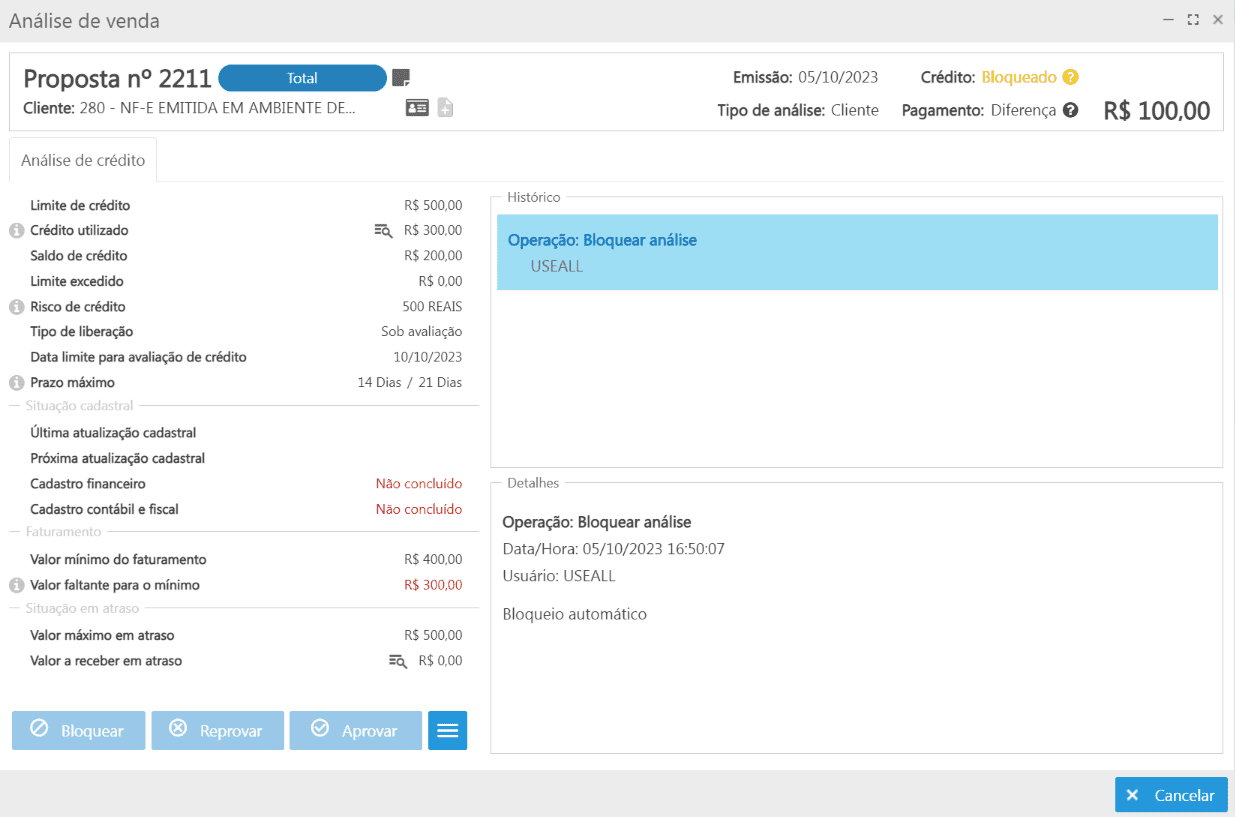
Task: Click info icon beside Valor faltante para o mínimo
Action: (x=17, y=585)
